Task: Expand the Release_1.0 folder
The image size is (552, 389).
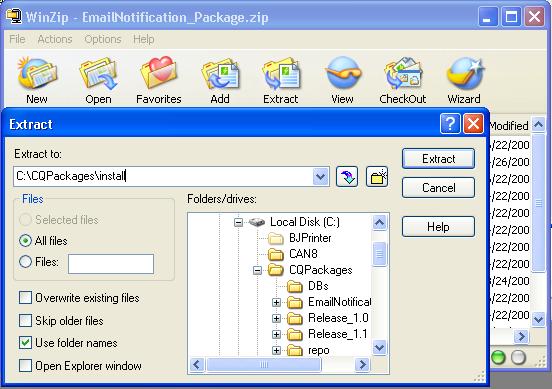Action: [276, 318]
